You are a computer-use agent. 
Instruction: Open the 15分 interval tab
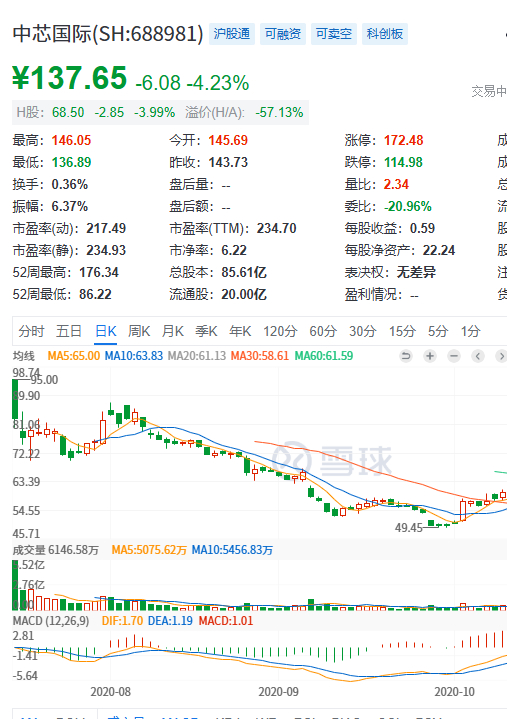[402, 331]
